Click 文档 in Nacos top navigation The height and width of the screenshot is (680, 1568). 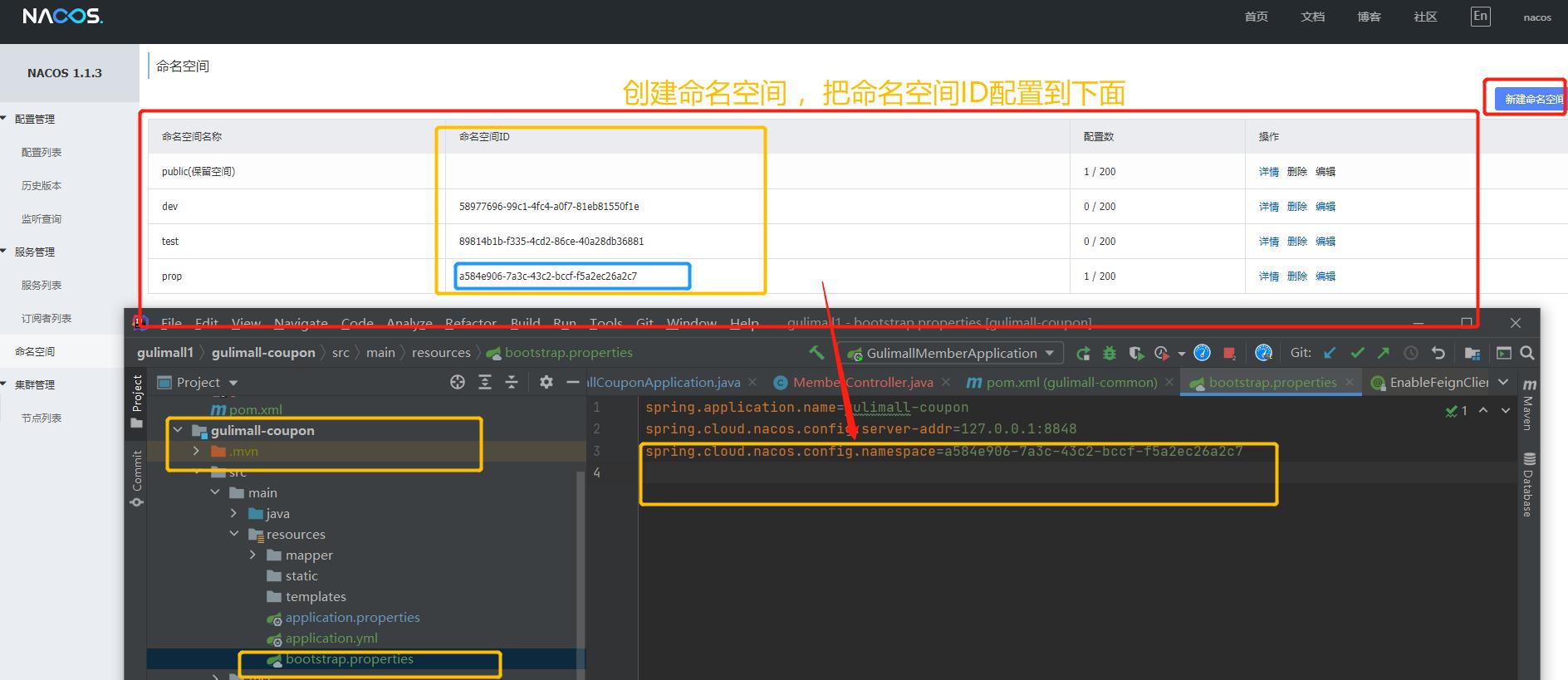(1313, 17)
